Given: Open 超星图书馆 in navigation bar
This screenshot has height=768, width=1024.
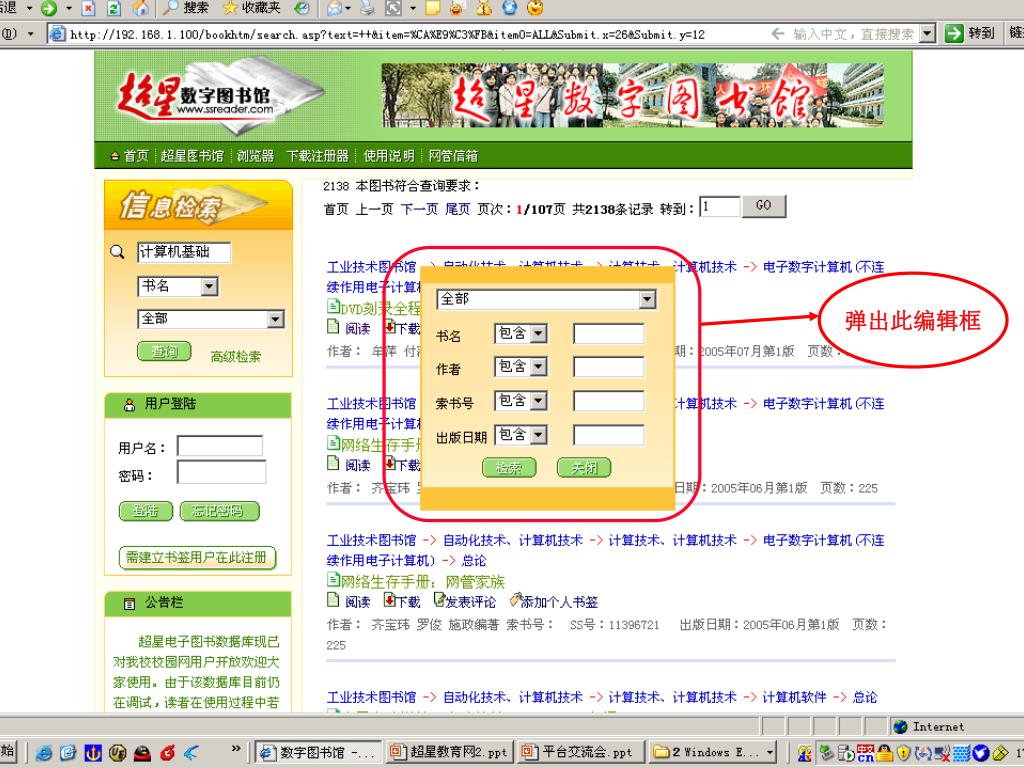Looking at the screenshot, I should click(x=192, y=155).
